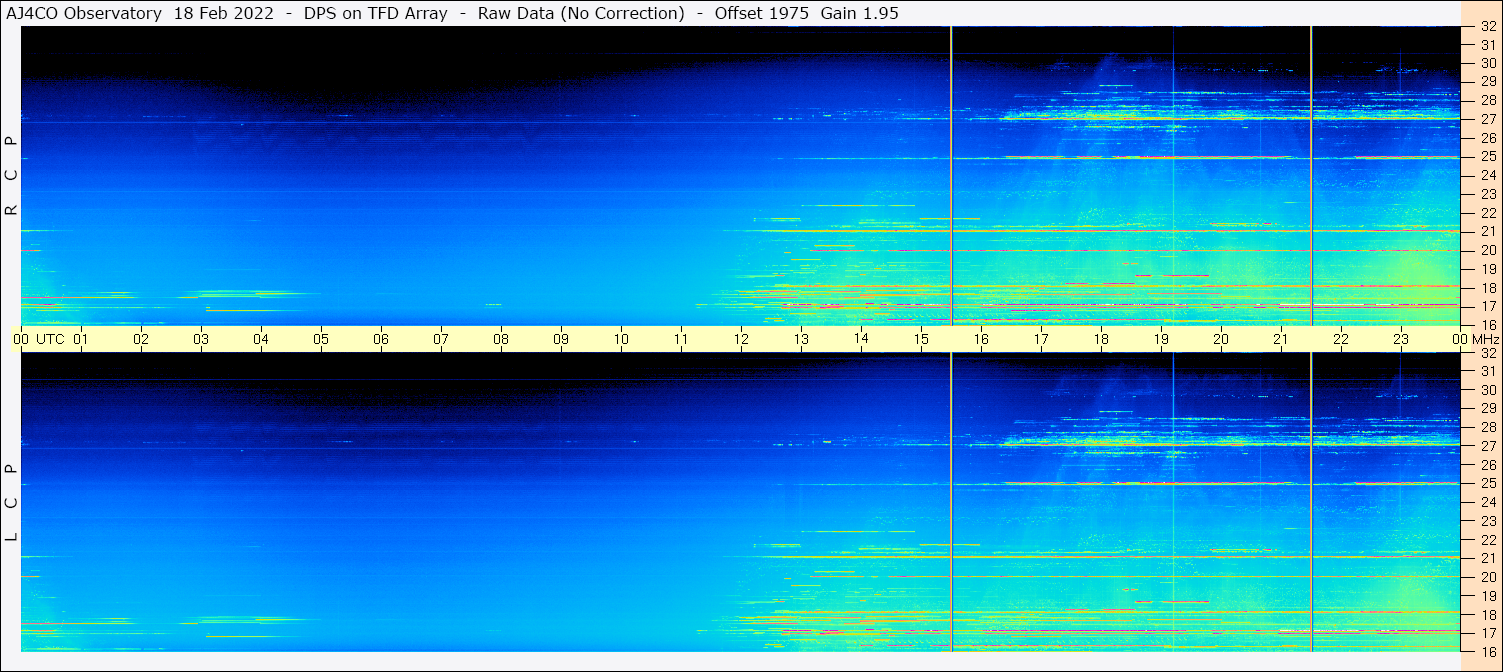Click the "Offset 1975" value in header
This screenshot has width=1503, height=672.
pyautogui.click(x=761, y=14)
